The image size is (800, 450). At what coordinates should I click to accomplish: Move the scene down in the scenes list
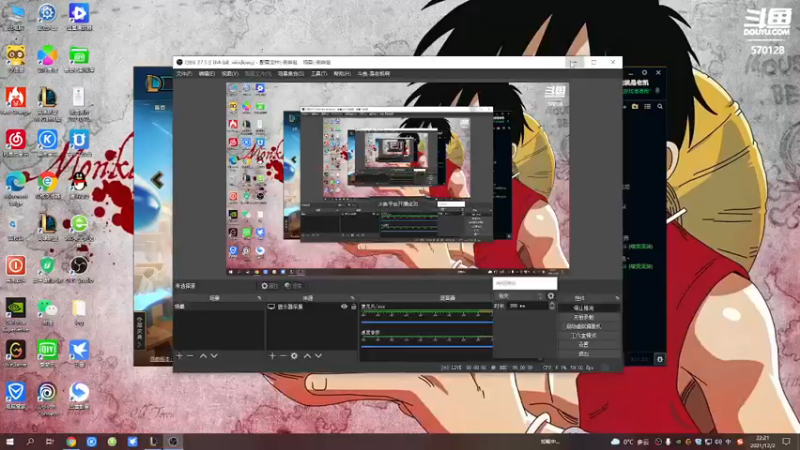[x=214, y=356]
